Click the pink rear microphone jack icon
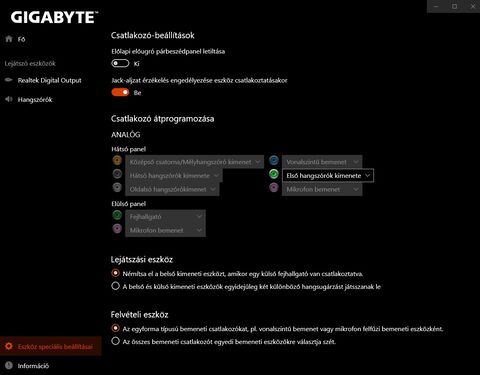This screenshot has height=375, width=480. 274,187
